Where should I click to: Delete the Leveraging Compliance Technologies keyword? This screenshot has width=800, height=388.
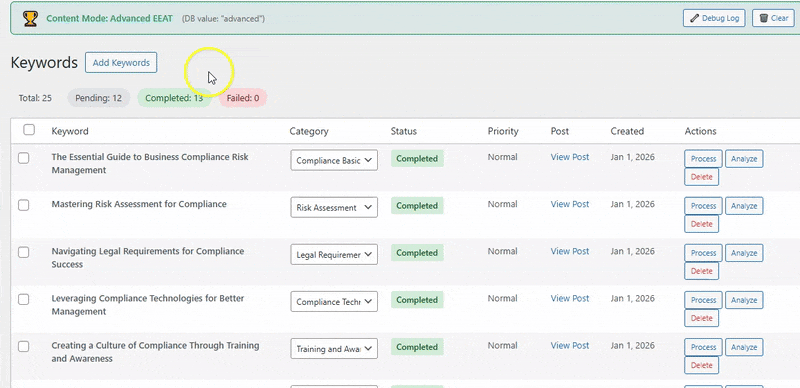click(x=701, y=318)
